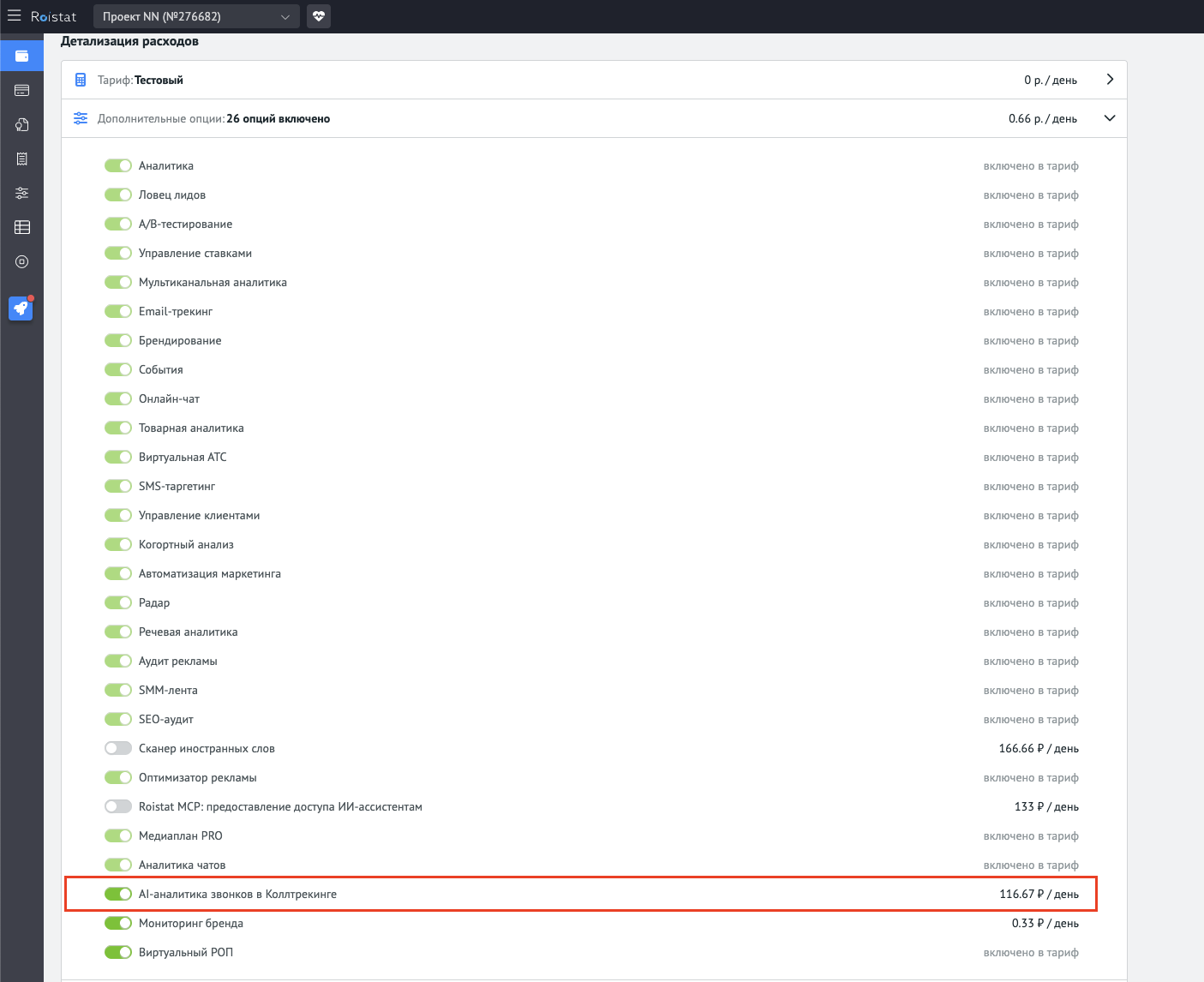Click the Виртуальная АТС label
This screenshot has width=1204, height=982.
[183, 457]
